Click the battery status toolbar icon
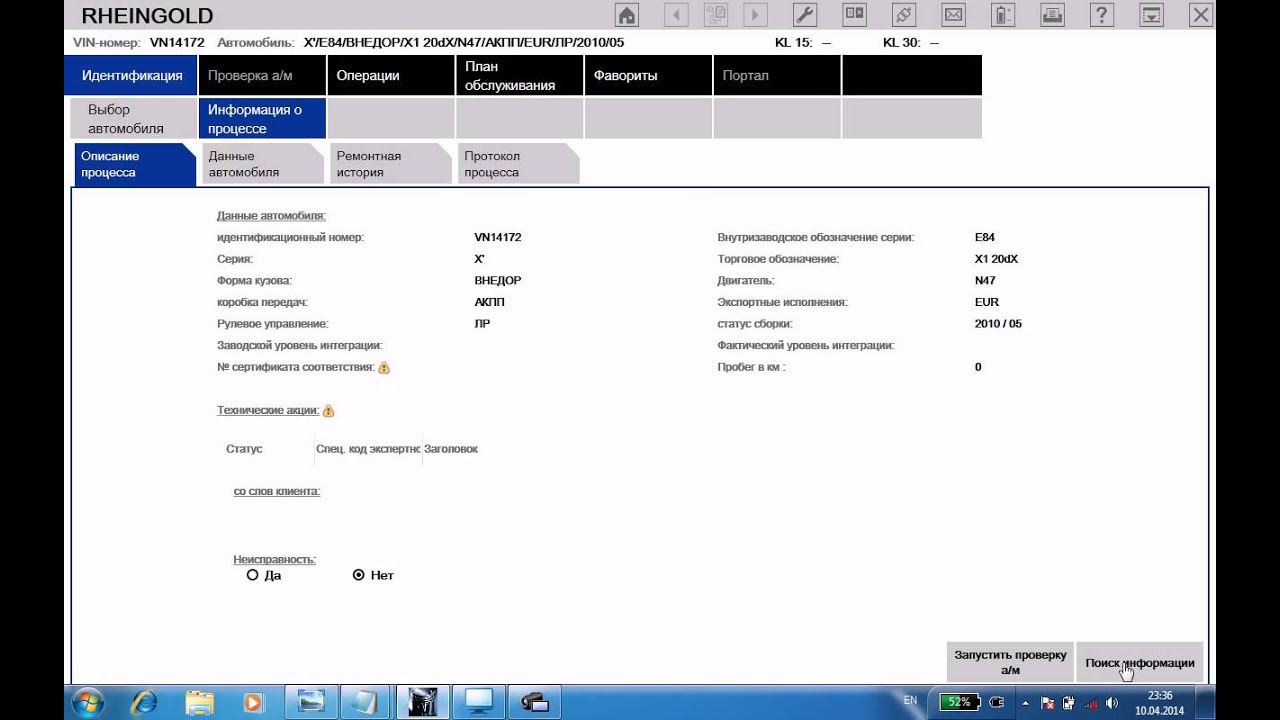This screenshot has height=720, width=1280. pos(1003,15)
